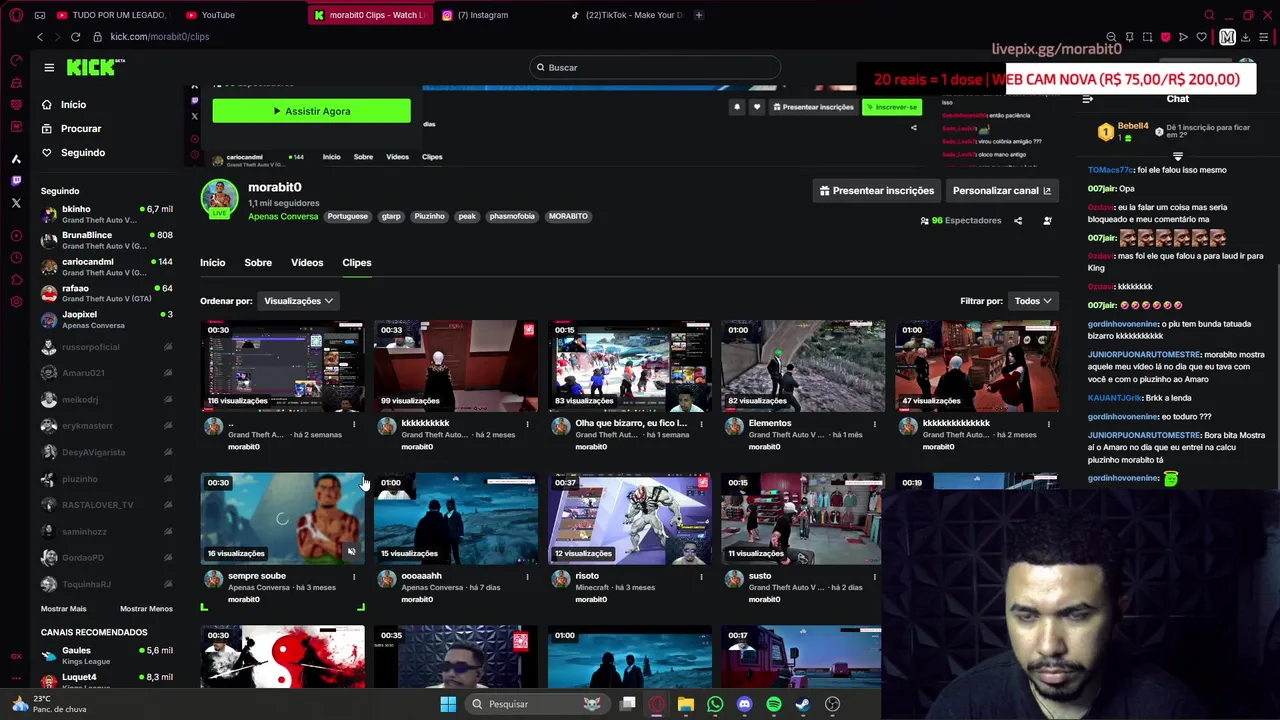Open the browser downloads icon

point(1245,37)
